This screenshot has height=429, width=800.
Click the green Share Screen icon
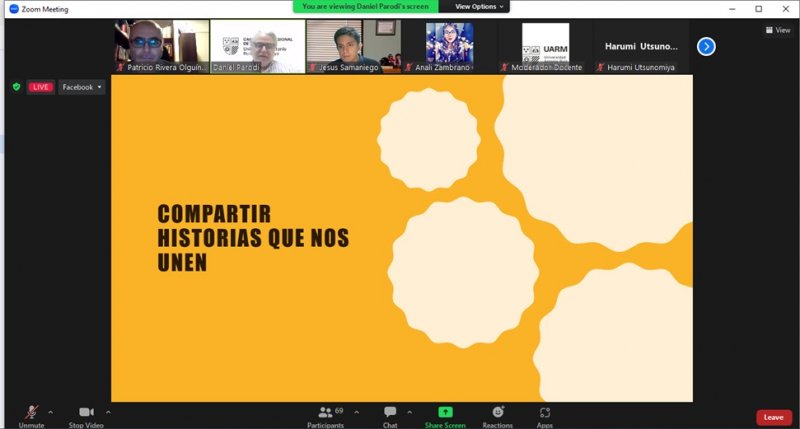[x=445, y=412]
